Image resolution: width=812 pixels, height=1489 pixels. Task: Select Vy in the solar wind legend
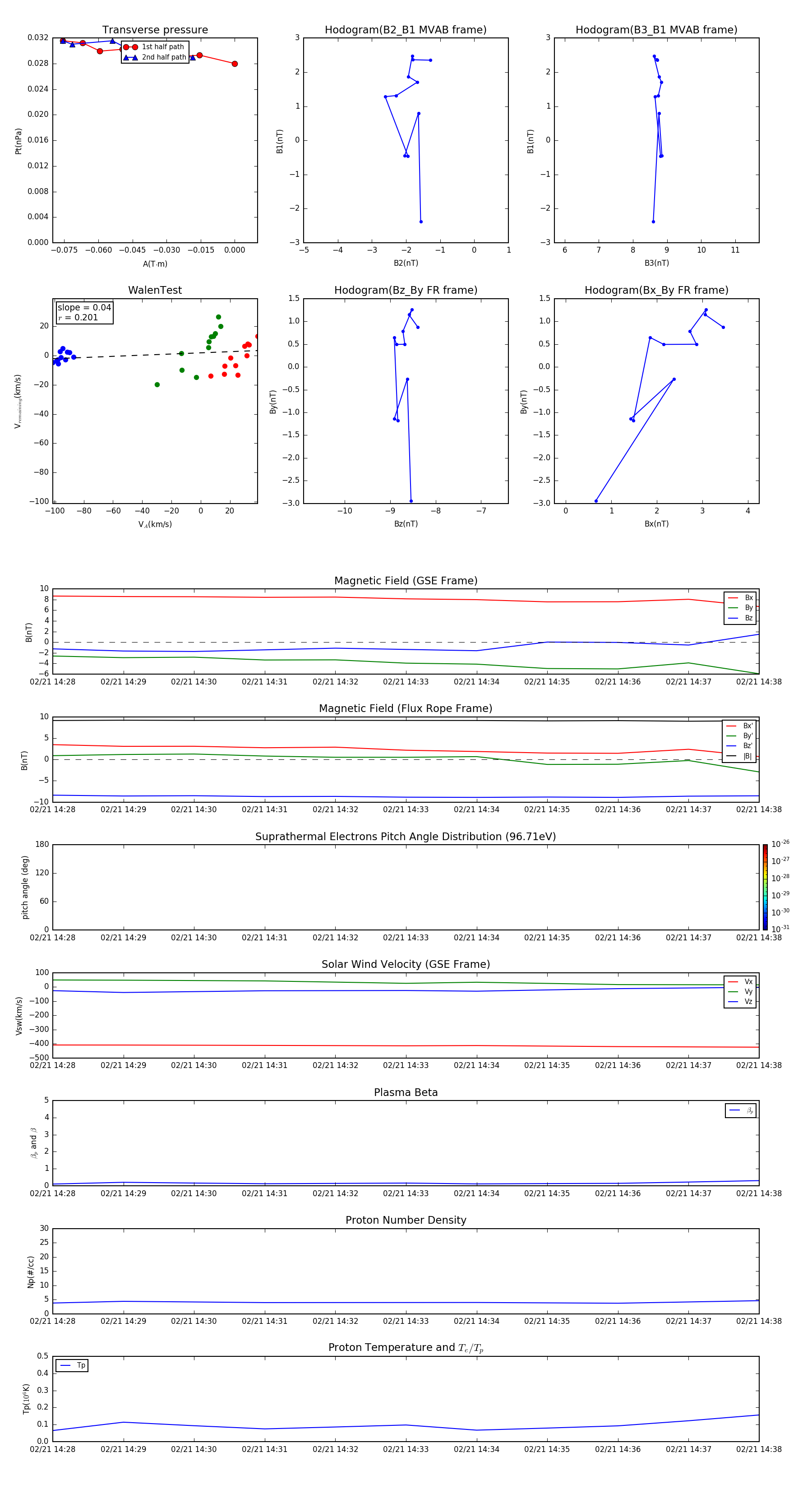point(740,992)
